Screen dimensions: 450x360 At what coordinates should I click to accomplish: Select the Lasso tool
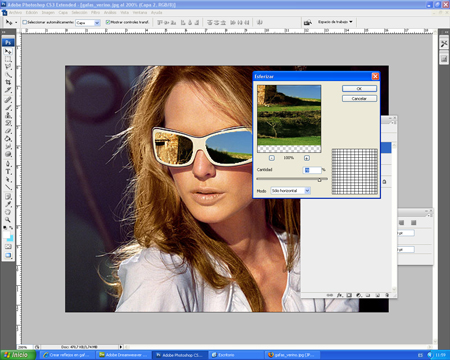[x=8, y=67]
